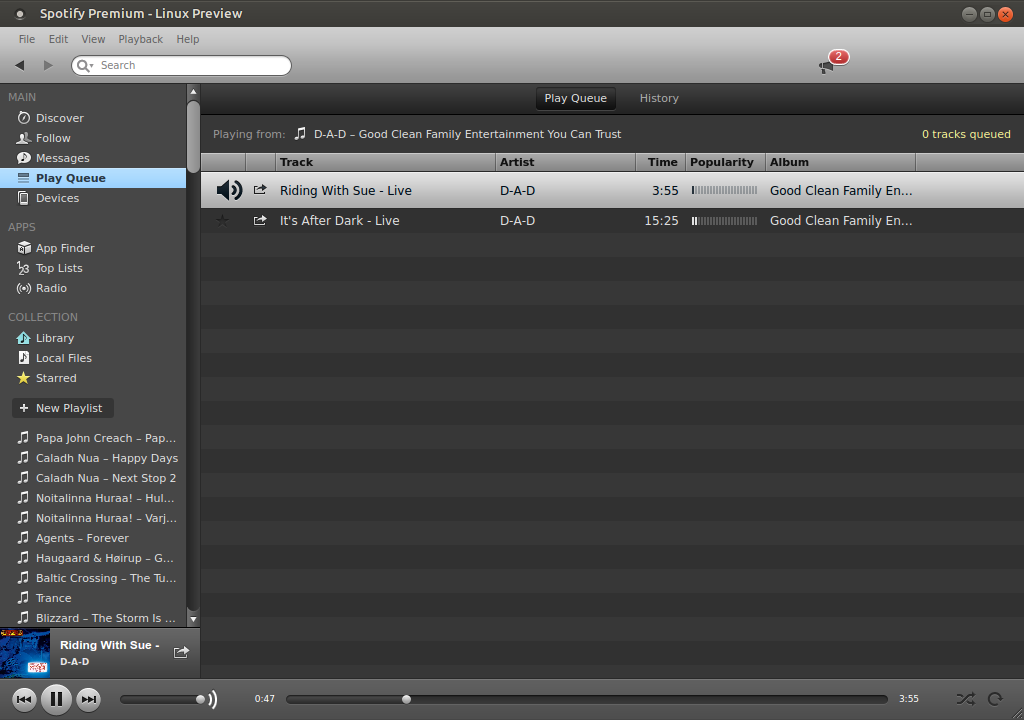Screen dimensions: 1024x720
Task: Click in the Search field
Action: click(190, 65)
